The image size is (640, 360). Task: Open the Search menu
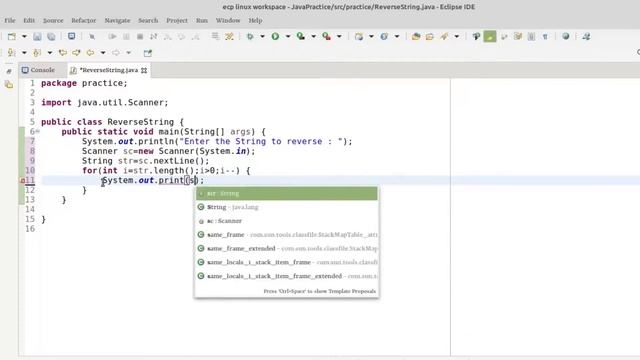click(148, 20)
